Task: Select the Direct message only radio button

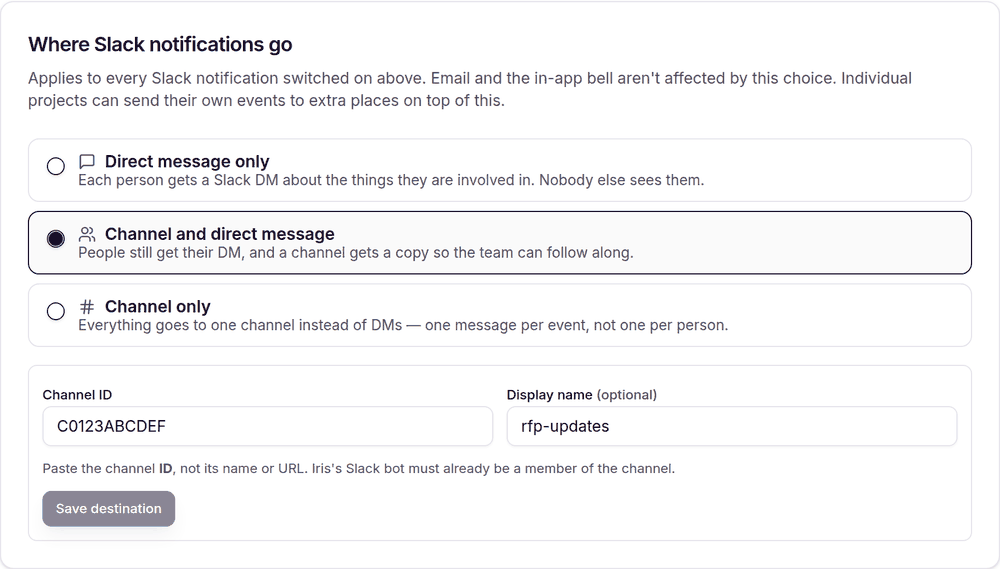Action: pos(55,166)
